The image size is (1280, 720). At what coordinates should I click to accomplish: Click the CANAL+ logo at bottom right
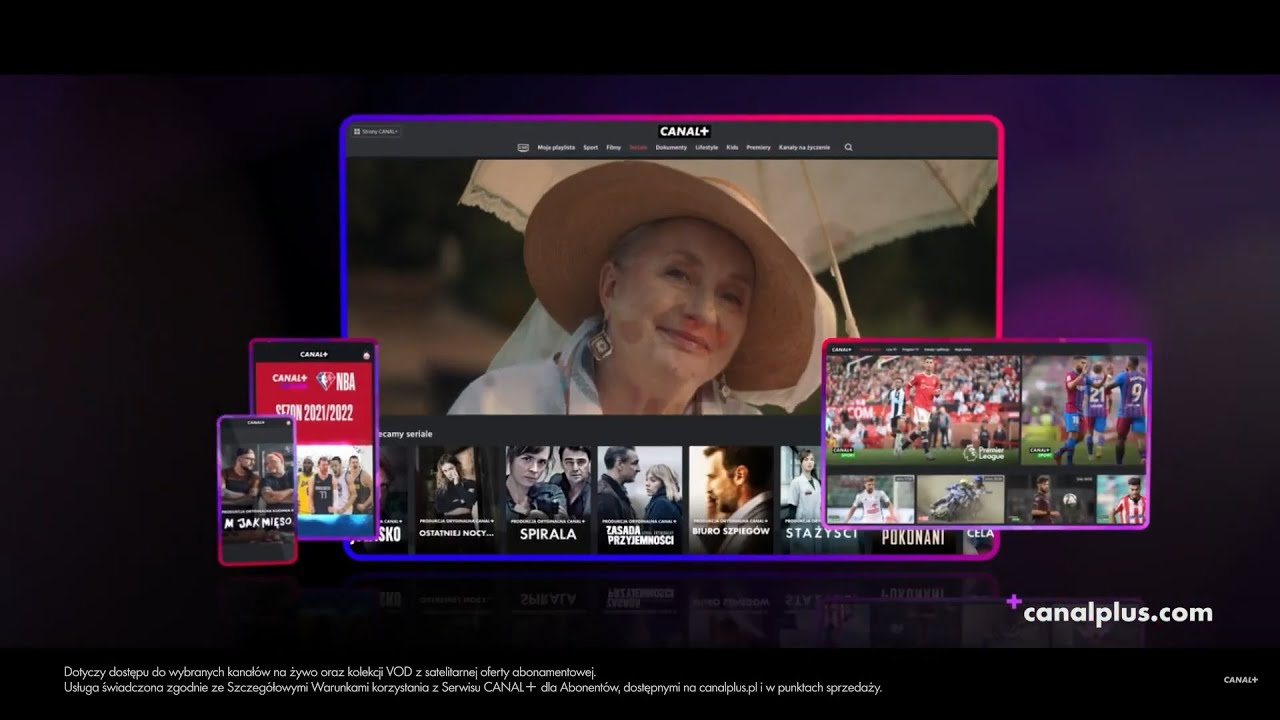click(x=1241, y=680)
